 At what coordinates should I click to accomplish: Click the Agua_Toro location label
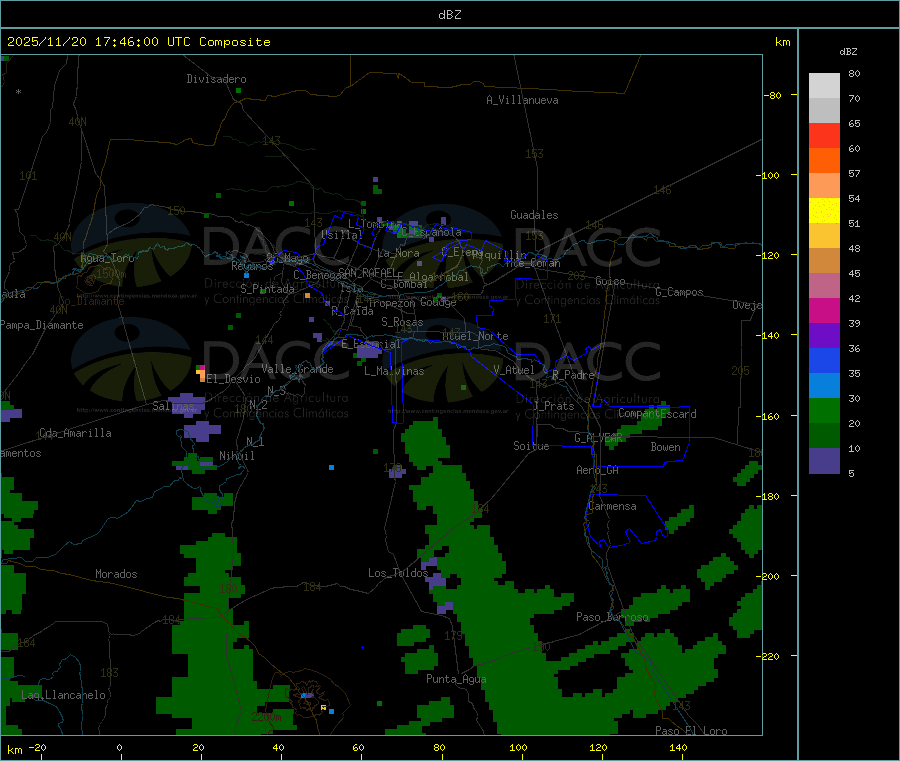[107, 258]
